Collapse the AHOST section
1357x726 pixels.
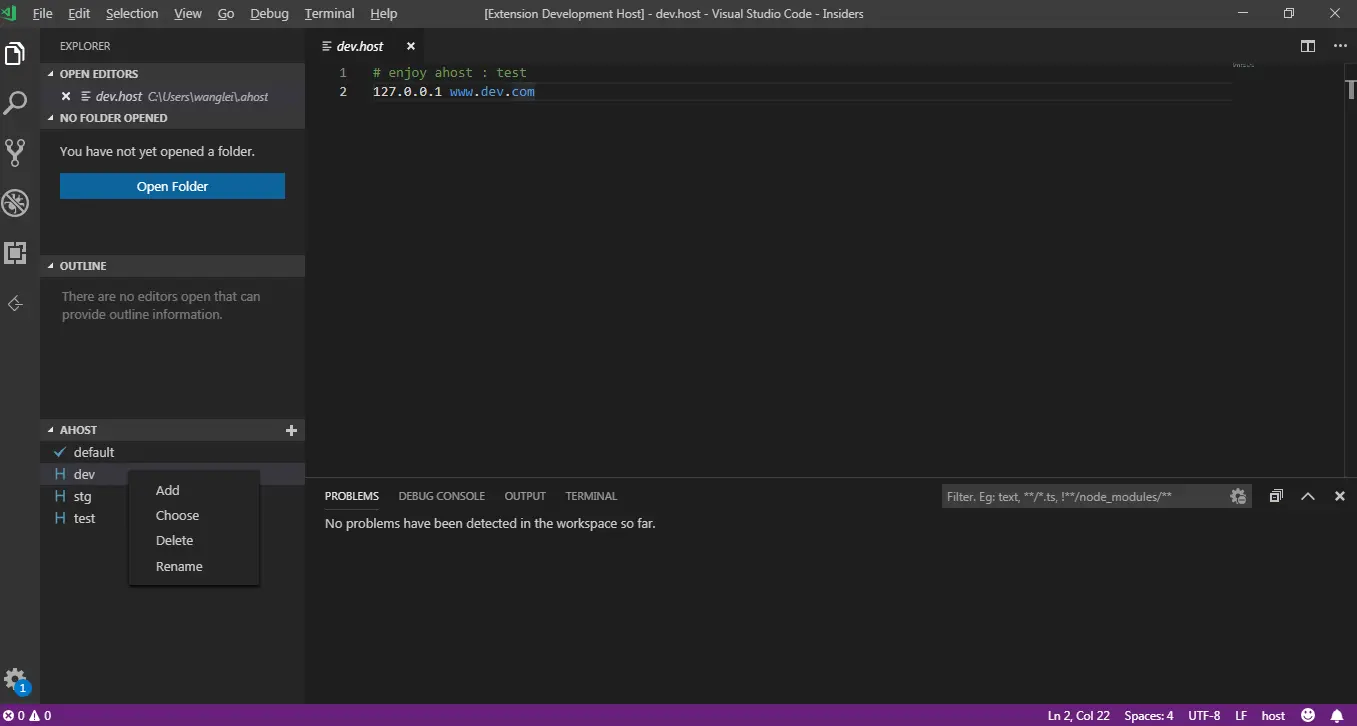[x=51, y=430]
